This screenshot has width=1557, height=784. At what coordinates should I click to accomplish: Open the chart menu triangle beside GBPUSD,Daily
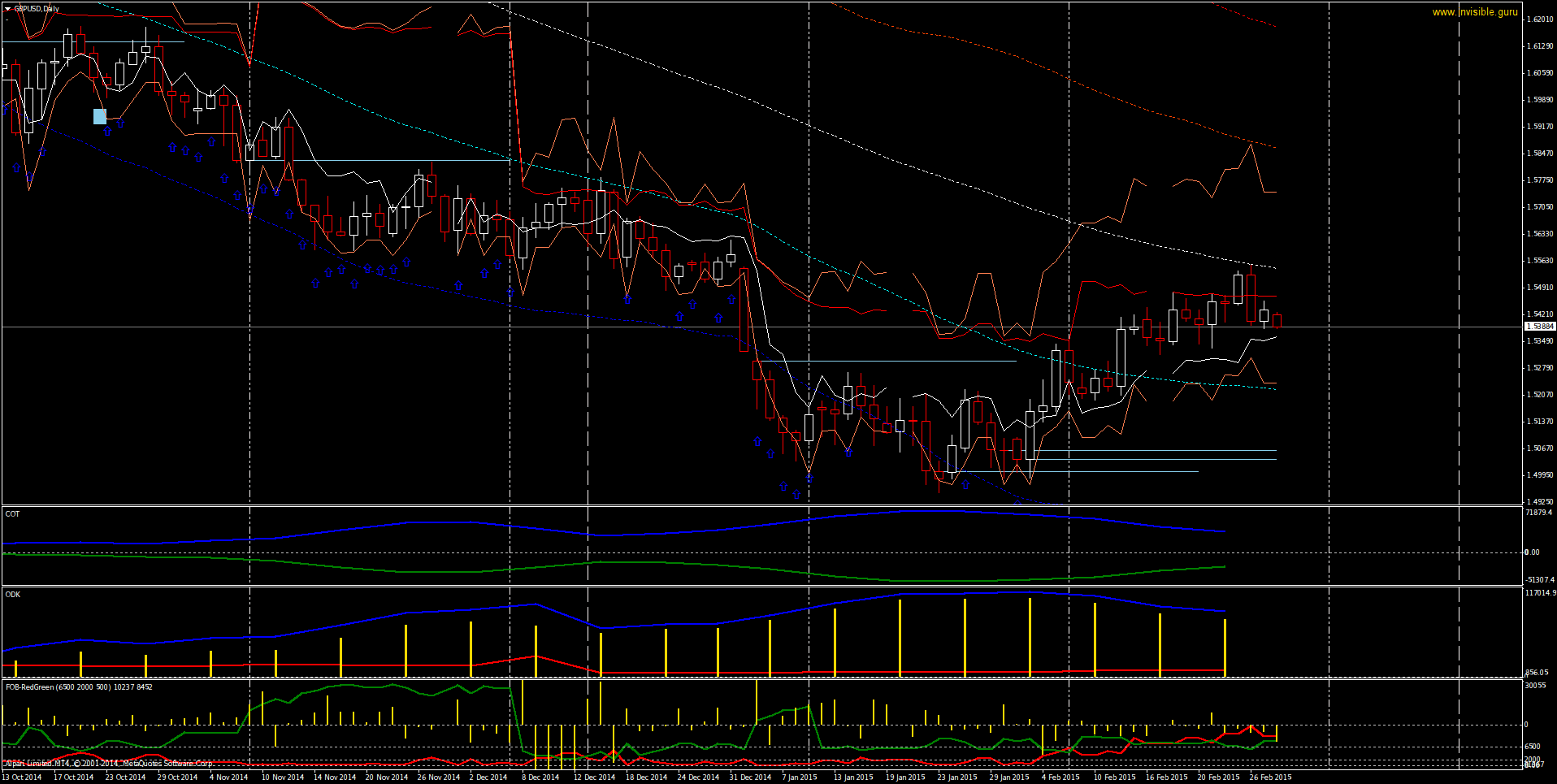coord(8,9)
